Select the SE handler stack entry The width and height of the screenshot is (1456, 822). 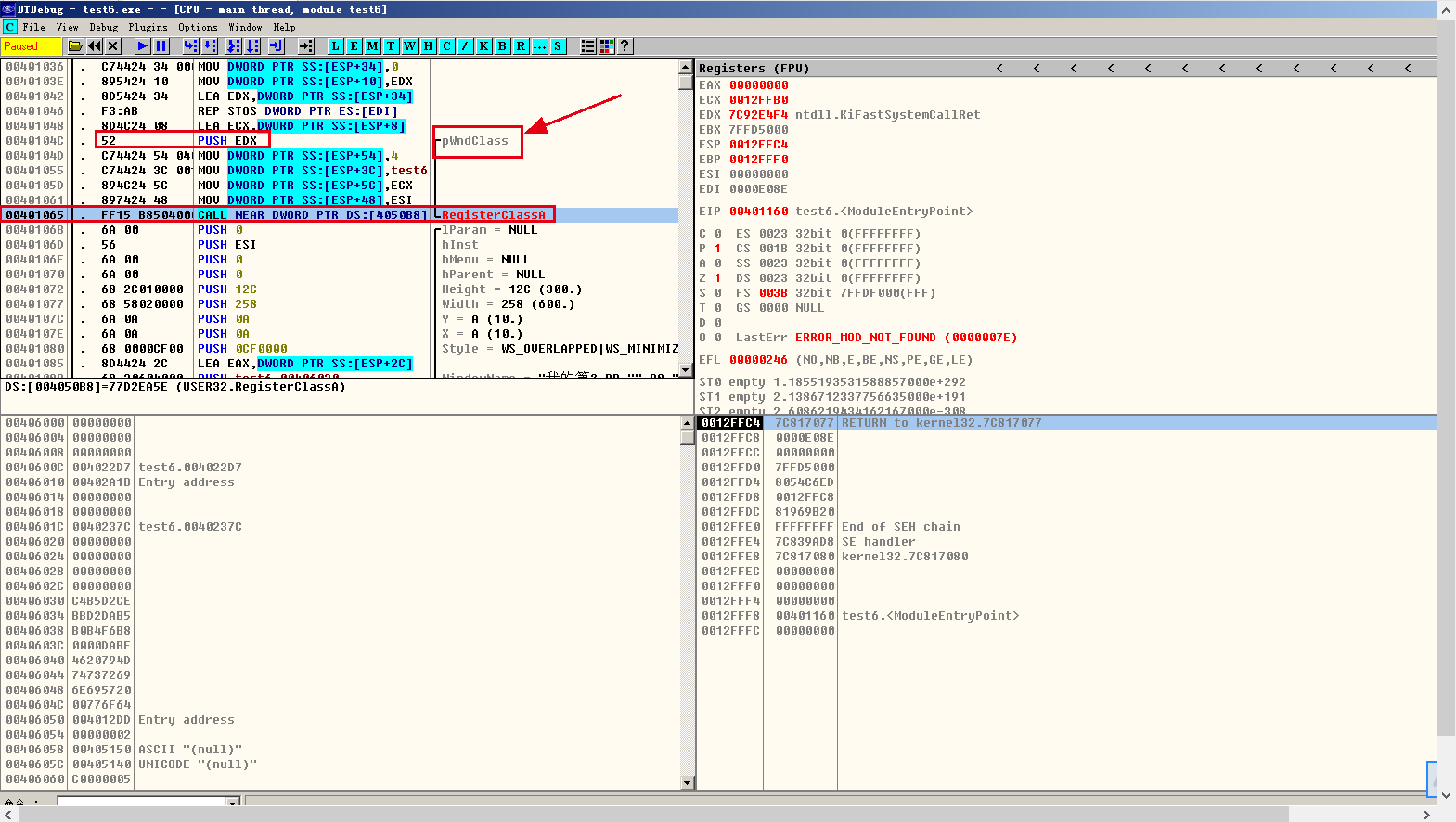[1065, 542]
